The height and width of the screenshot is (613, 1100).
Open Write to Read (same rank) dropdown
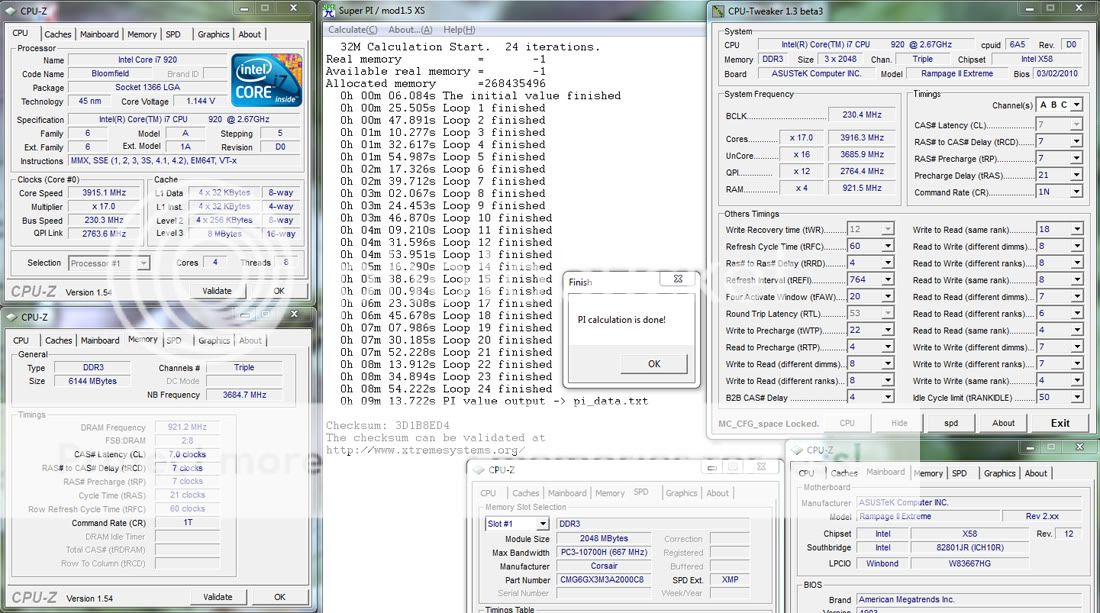click(1077, 229)
